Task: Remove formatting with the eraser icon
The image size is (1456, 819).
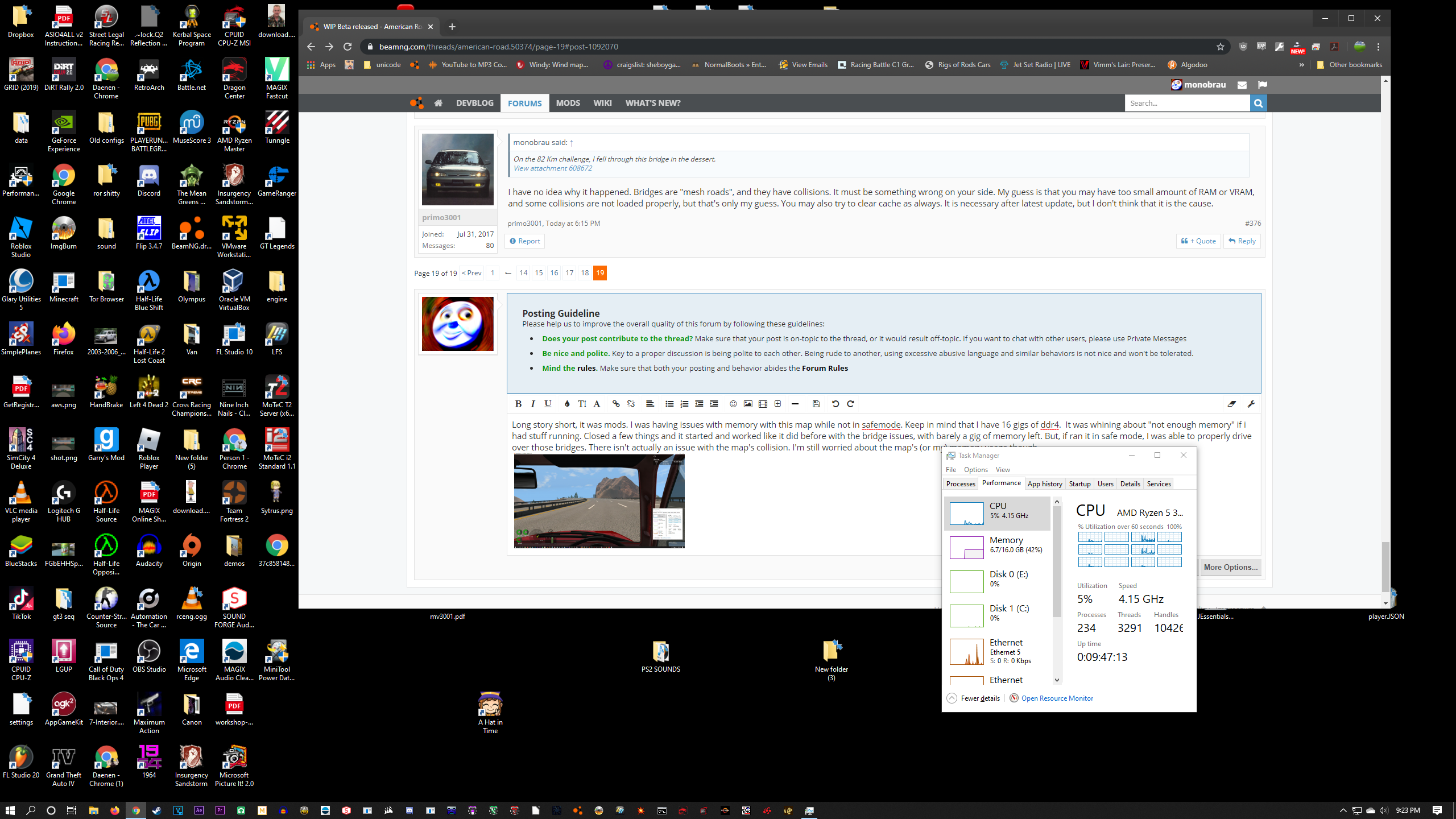Action: coord(1231,404)
